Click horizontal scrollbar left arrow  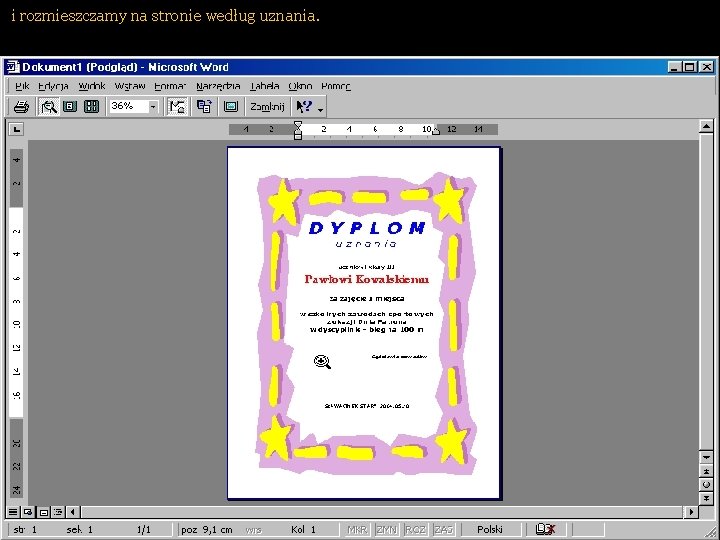[x=73, y=512]
